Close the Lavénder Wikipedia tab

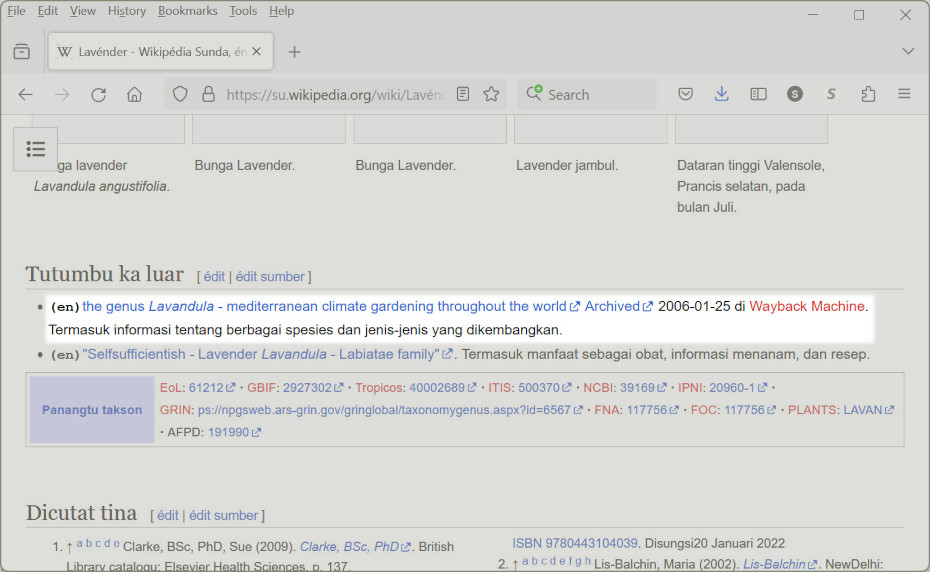point(257,51)
